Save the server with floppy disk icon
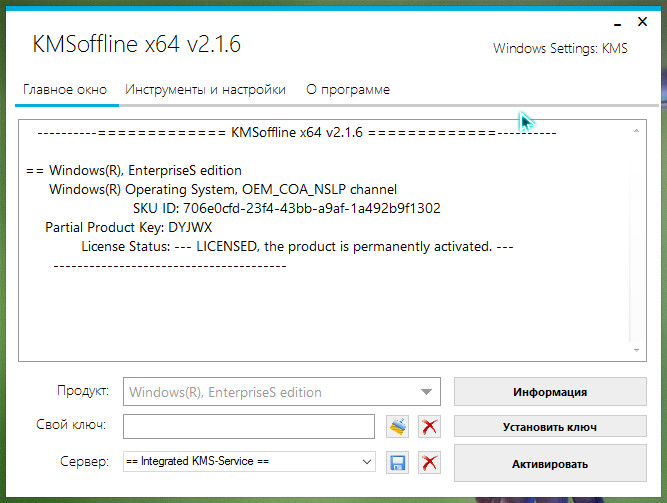This screenshot has height=503, width=667. pyautogui.click(x=398, y=463)
